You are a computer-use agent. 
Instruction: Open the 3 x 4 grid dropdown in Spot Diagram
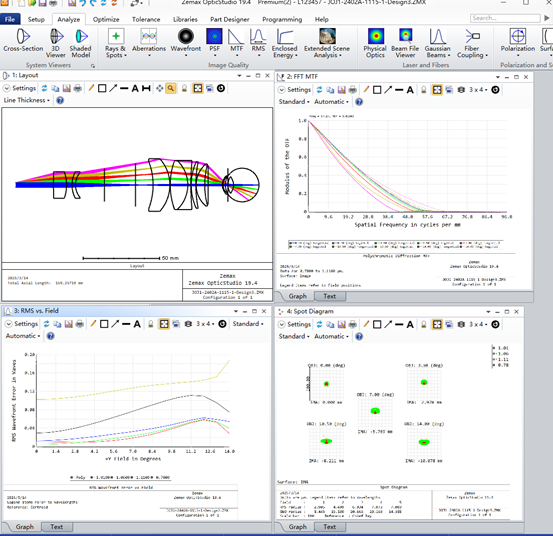(478, 324)
